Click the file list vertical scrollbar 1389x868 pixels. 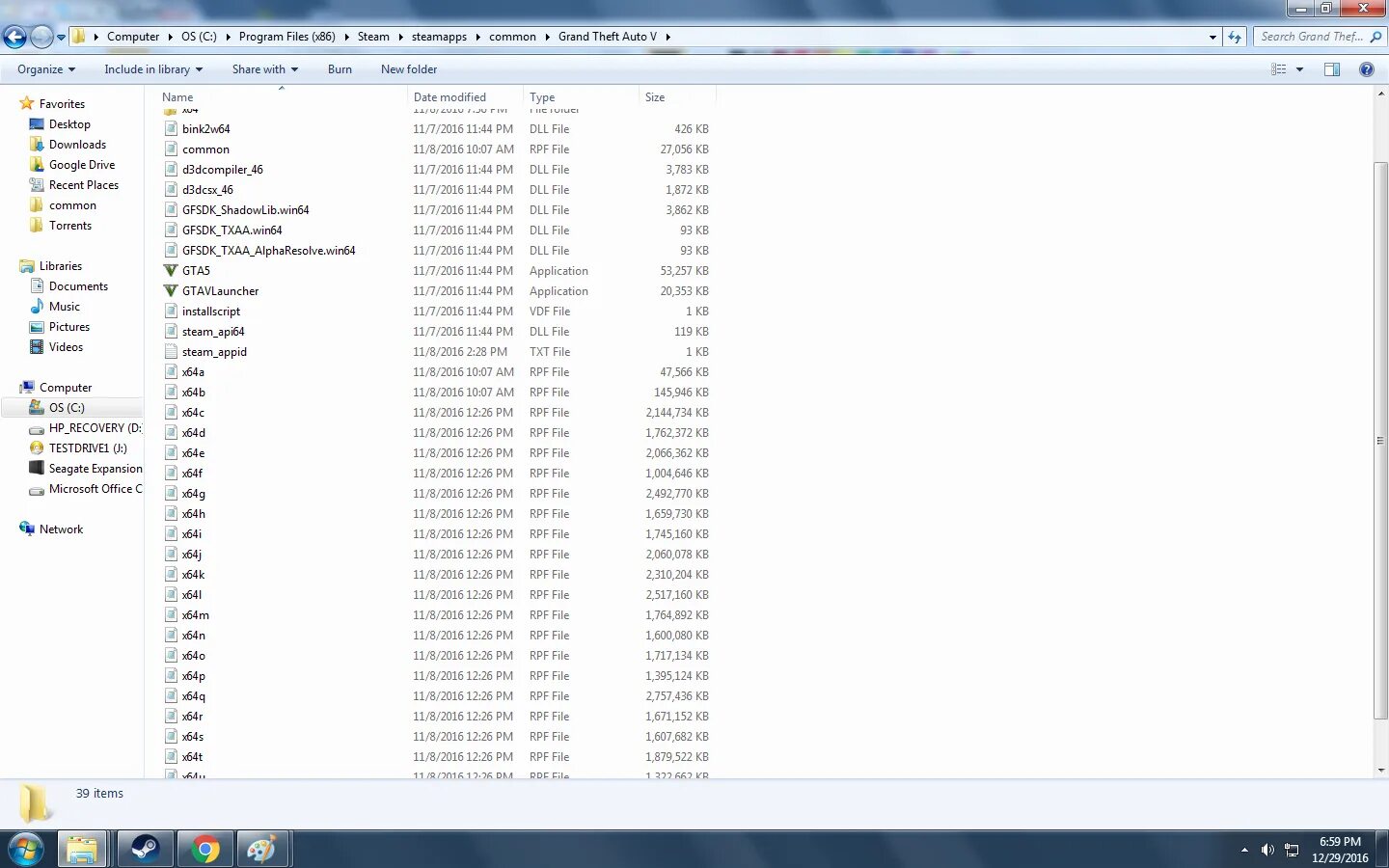1380,440
